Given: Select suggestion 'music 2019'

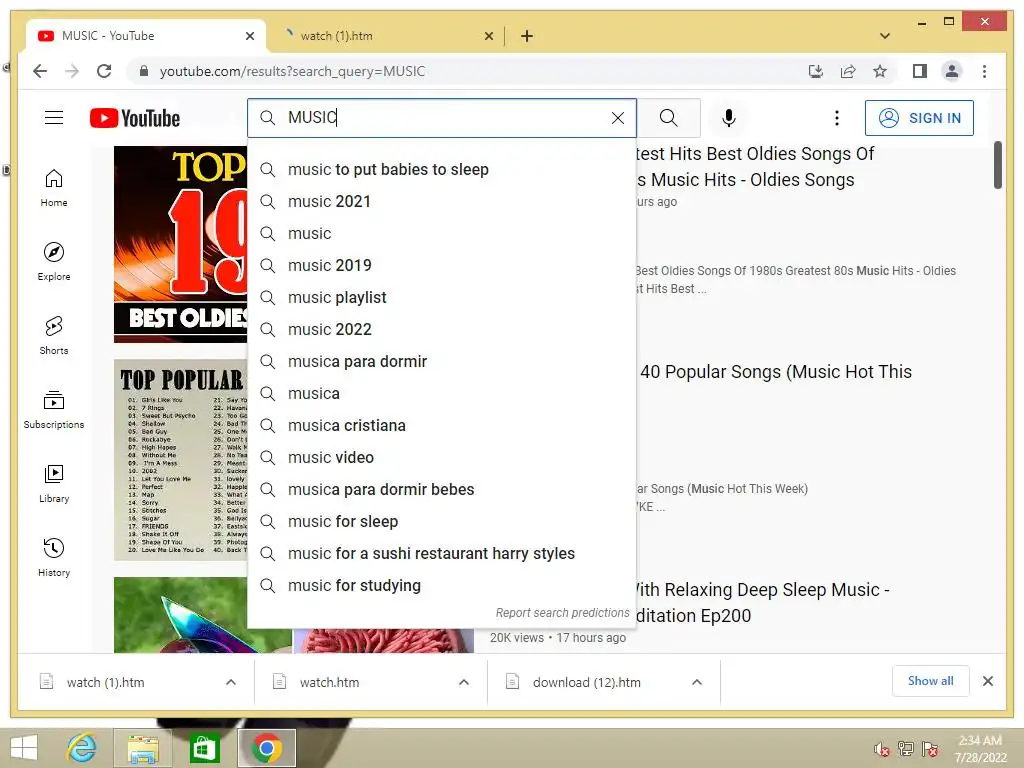Looking at the screenshot, I should 441,266.
